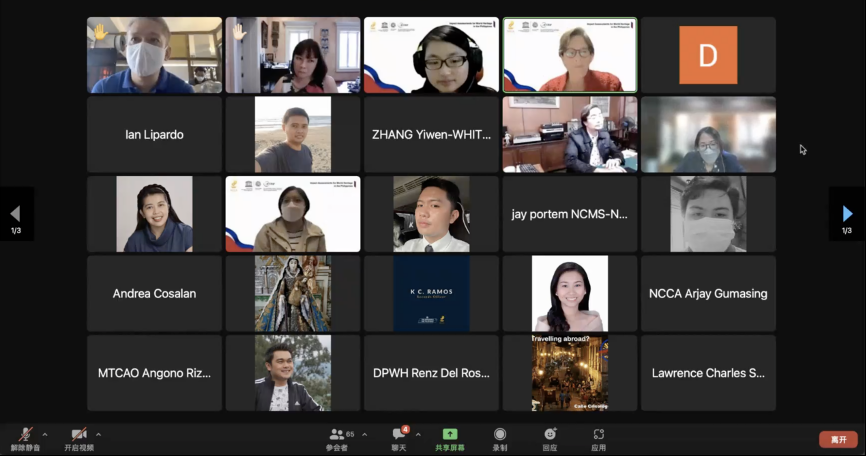Select the orange D avatar tile

click(x=708, y=55)
